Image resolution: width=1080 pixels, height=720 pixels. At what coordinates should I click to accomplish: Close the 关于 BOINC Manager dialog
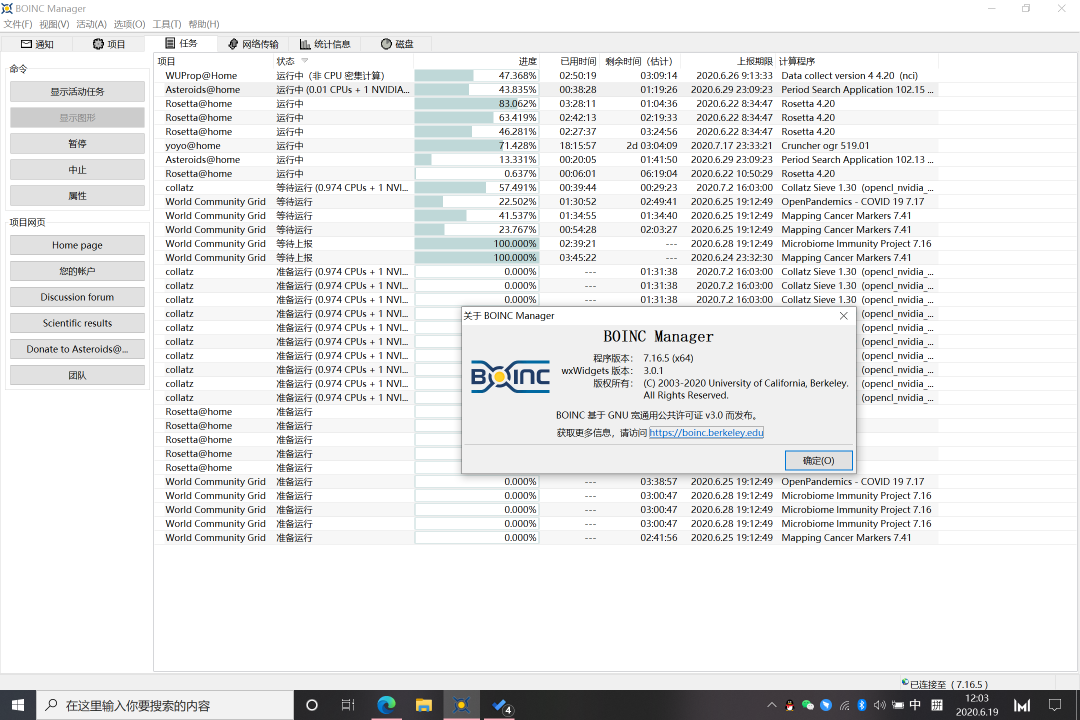[844, 316]
